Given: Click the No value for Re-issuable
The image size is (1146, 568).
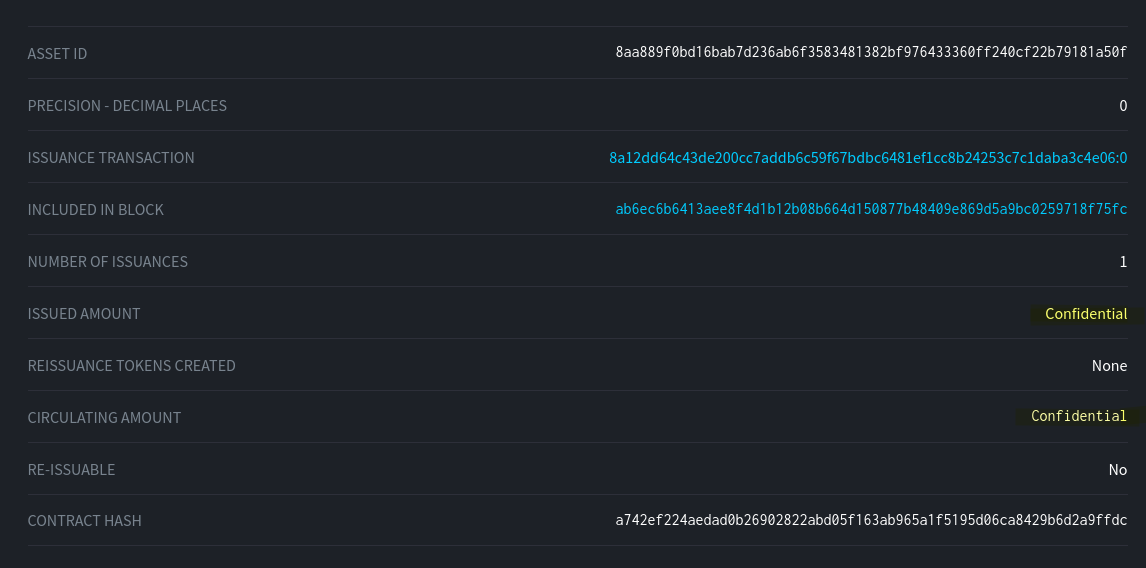Looking at the screenshot, I should click(x=1117, y=470).
